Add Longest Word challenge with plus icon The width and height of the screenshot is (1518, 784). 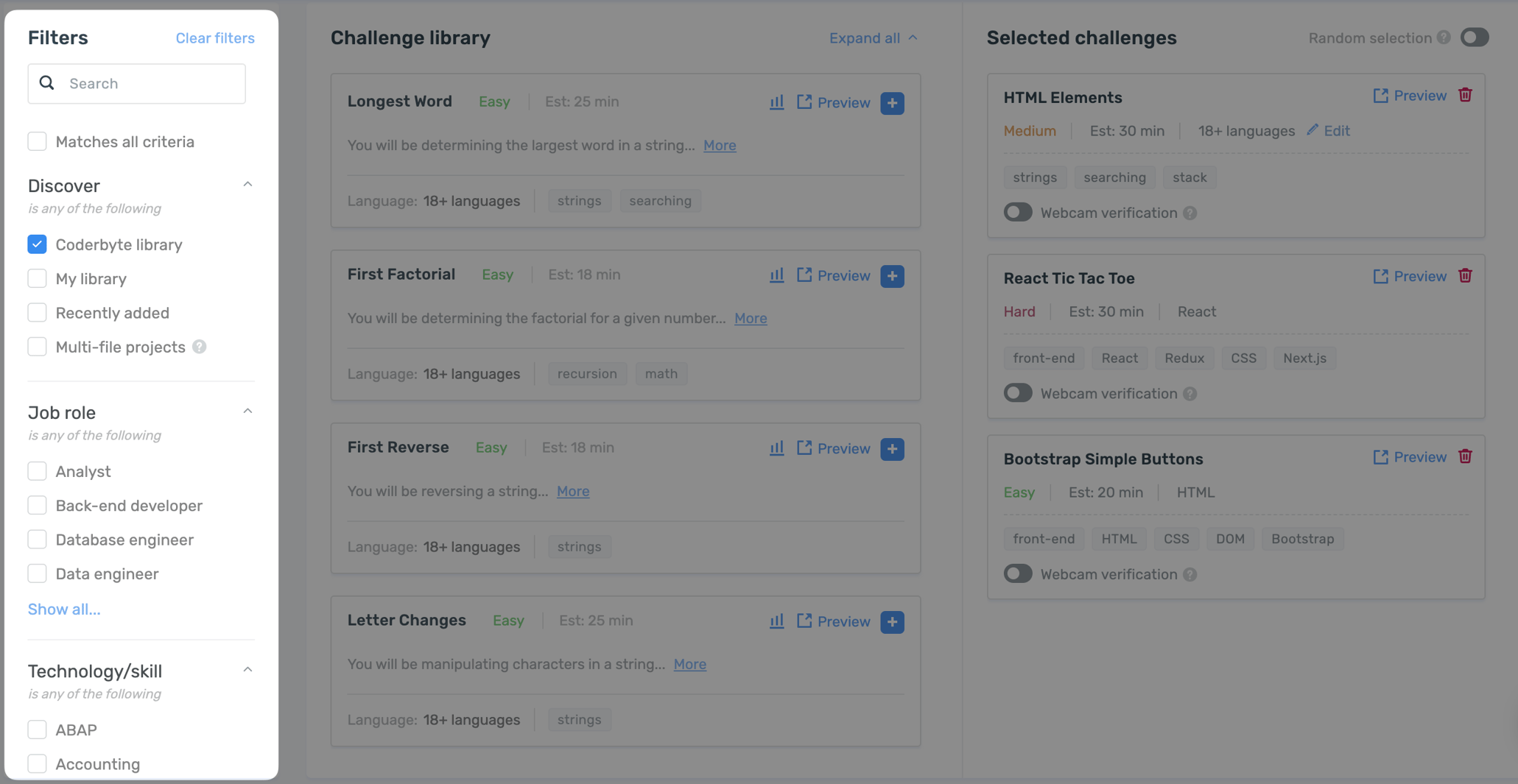coord(892,103)
